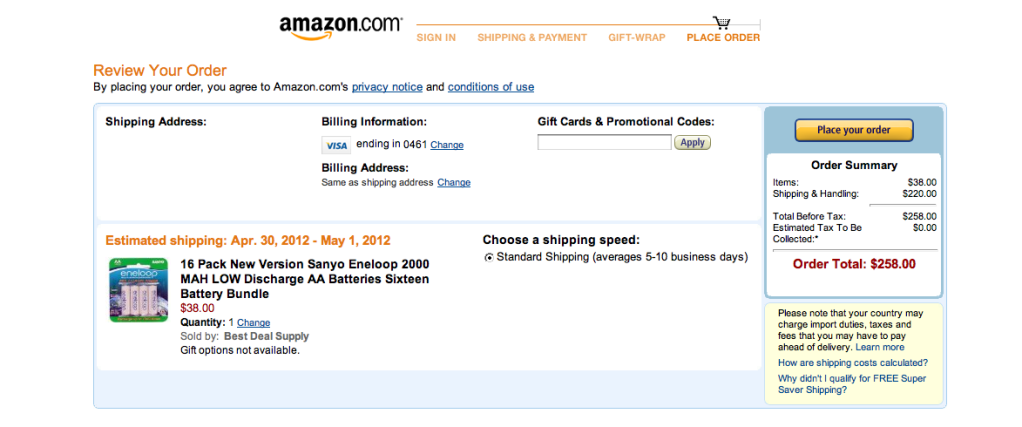Open How are shipping costs calculated
The width and height of the screenshot is (1022, 427).
(x=852, y=363)
